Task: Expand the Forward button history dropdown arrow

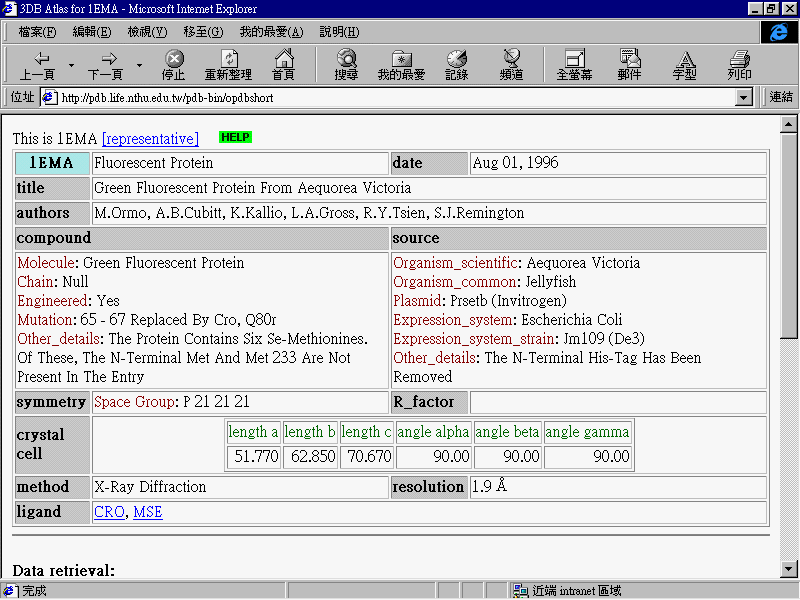Action: pyautogui.click(x=139, y=66)
